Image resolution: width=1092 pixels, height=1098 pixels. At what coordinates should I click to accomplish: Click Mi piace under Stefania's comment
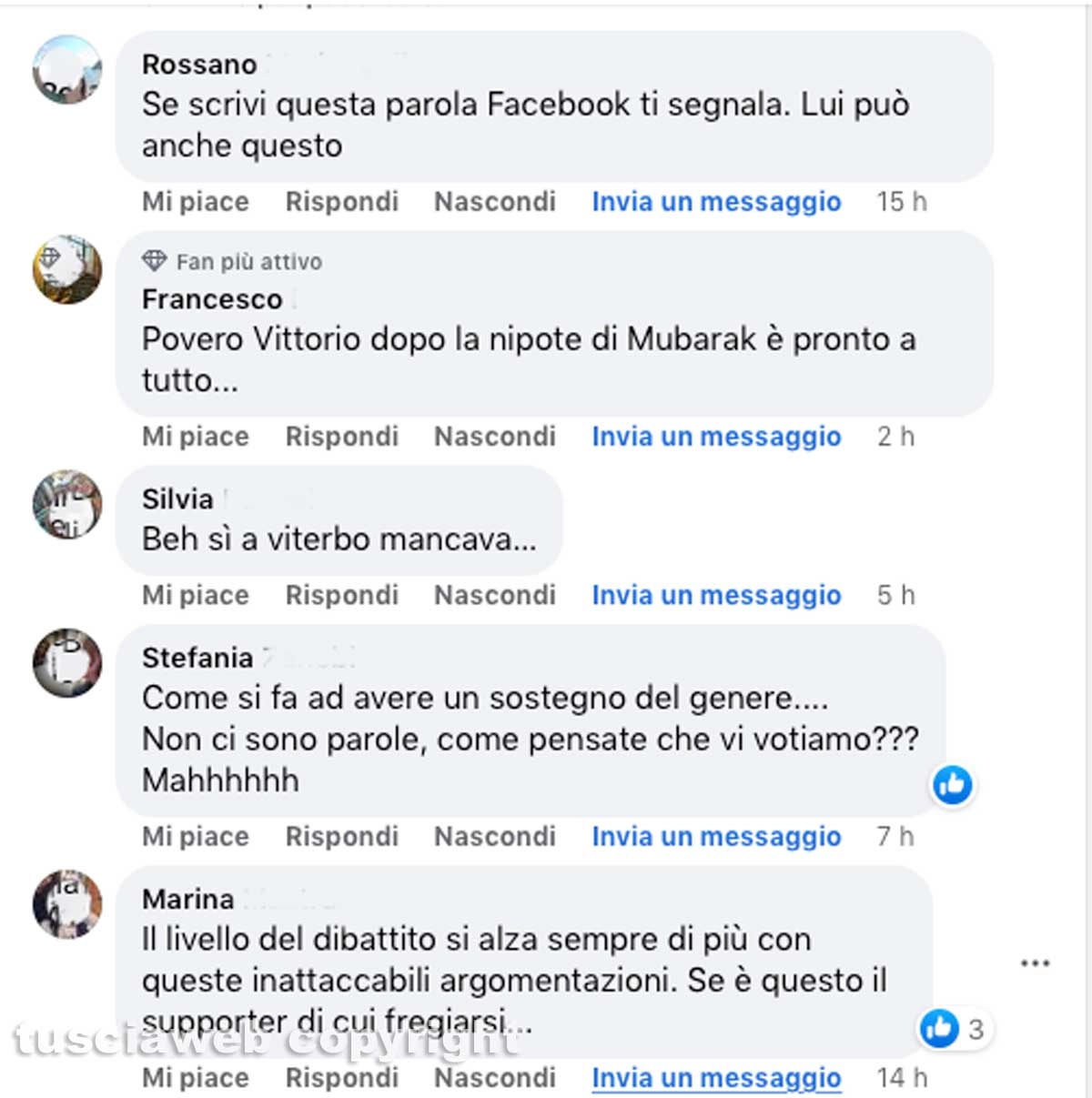[196, 837]
